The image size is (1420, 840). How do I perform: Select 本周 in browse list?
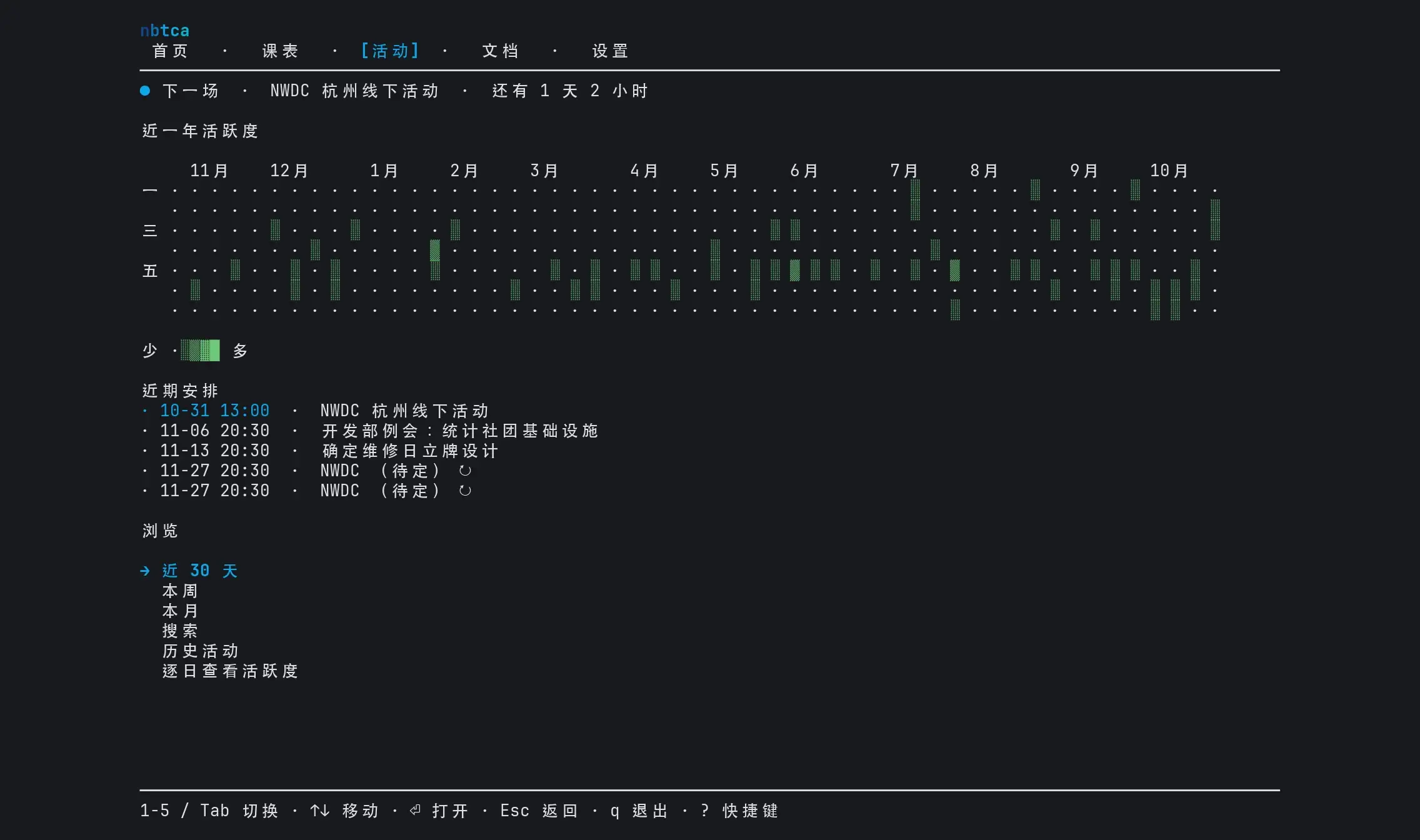(180, 591)
